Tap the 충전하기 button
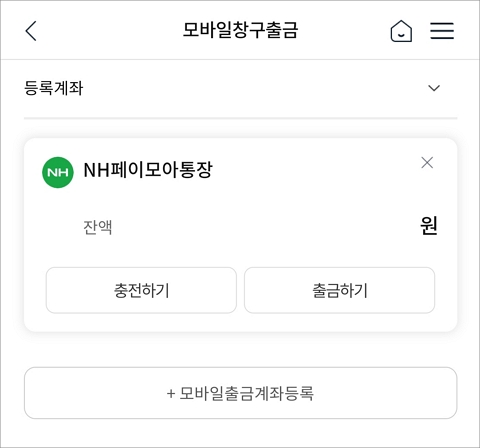 pyautogui.click(x=141, y=290)
